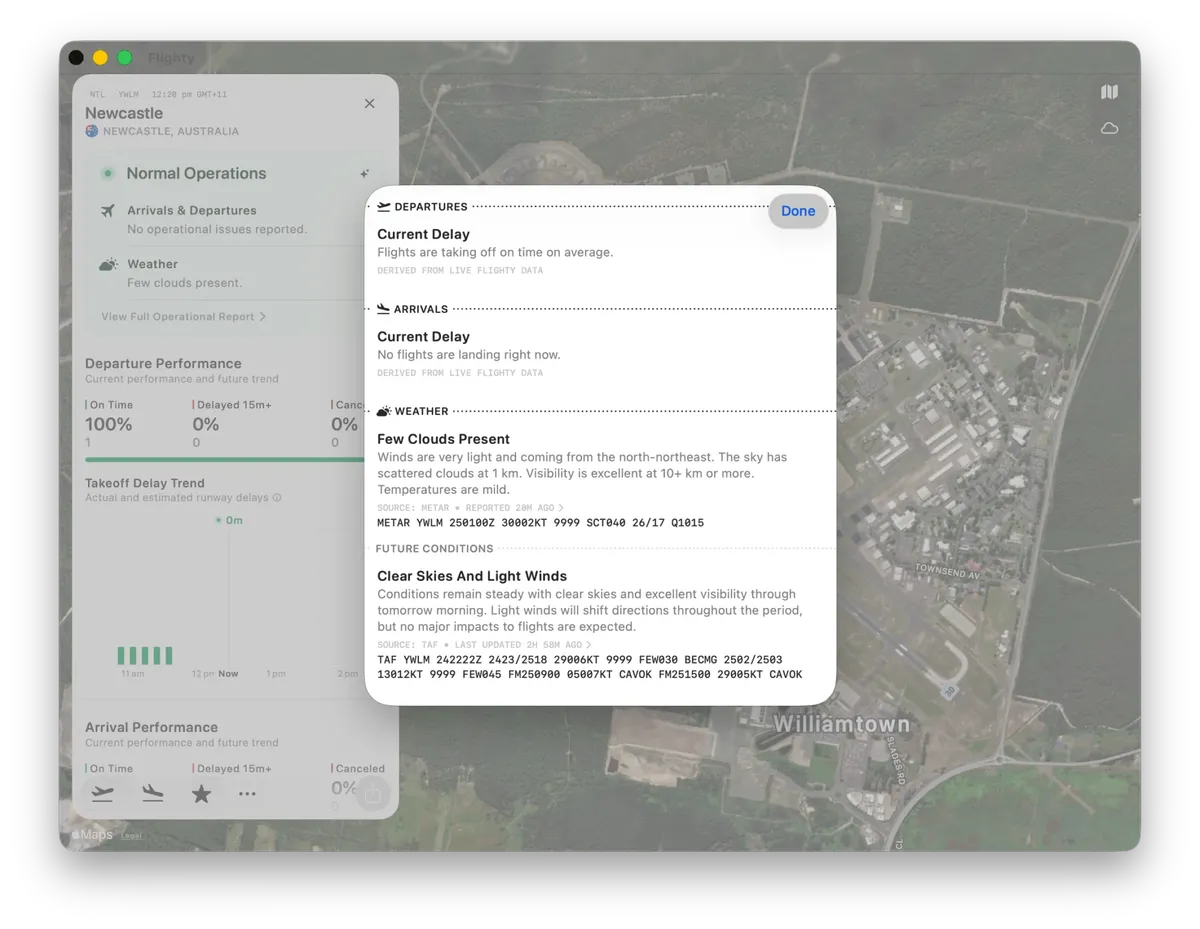Image resolution: width=1200 pixels, height=929 pixels.
Task: Select the arrivals landing airplane icon
Action: [152, 794]
